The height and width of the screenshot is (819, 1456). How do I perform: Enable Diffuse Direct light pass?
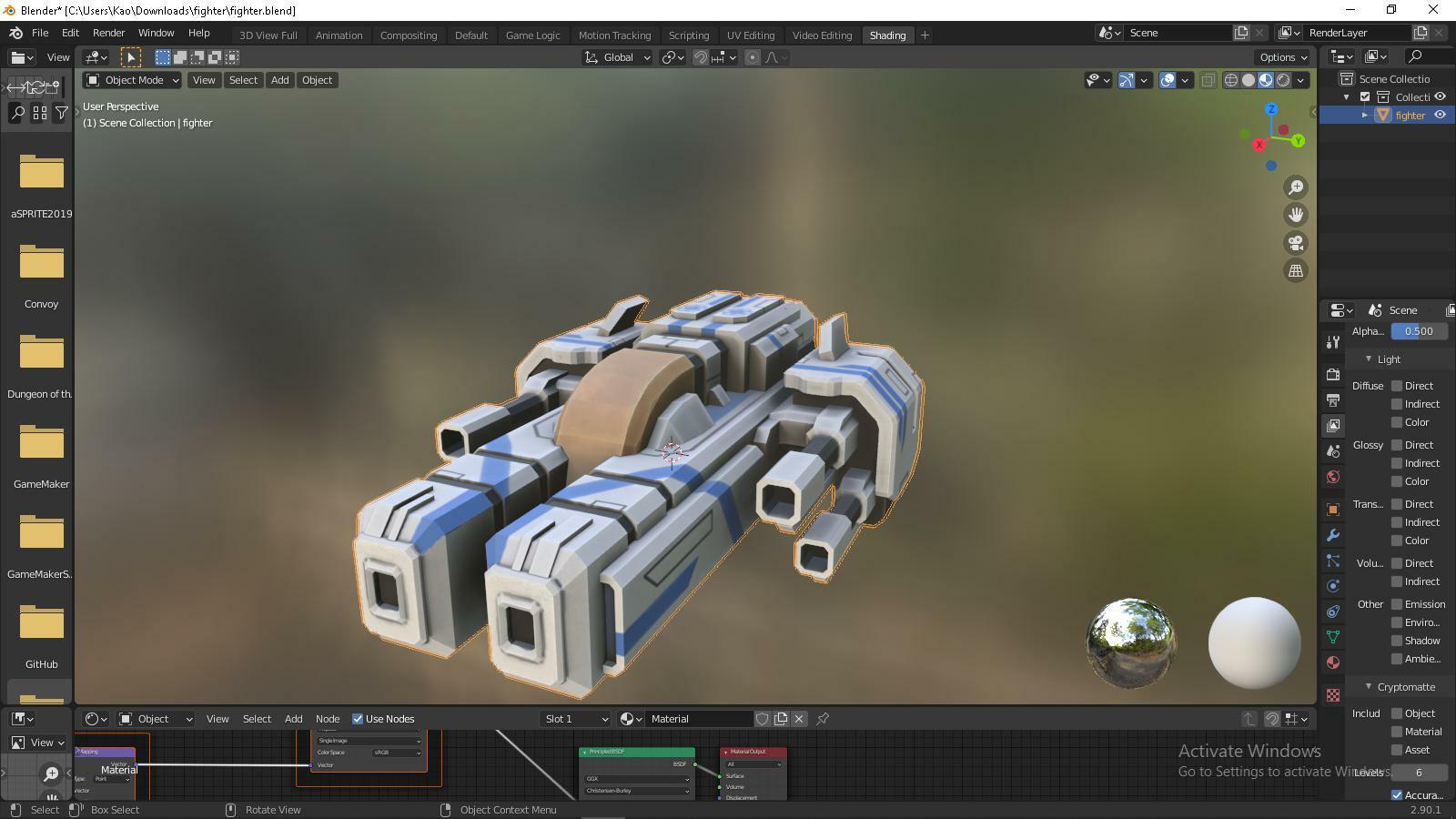tap(1397, 386)
